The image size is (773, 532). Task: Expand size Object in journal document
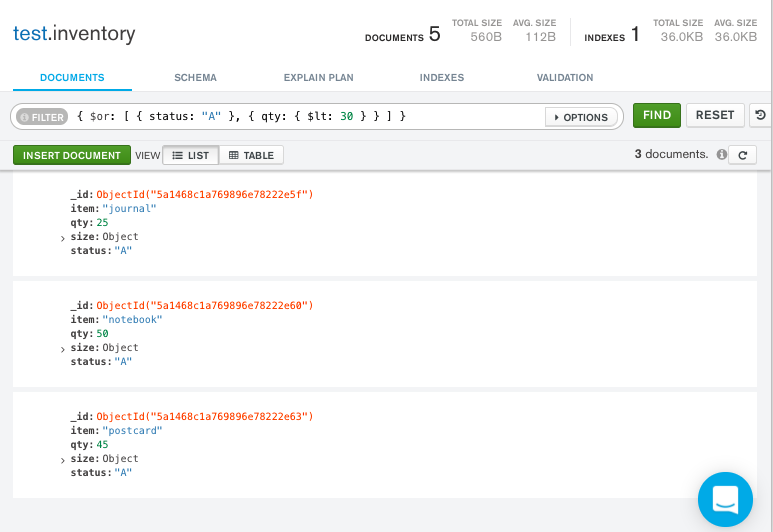(63, 238)
